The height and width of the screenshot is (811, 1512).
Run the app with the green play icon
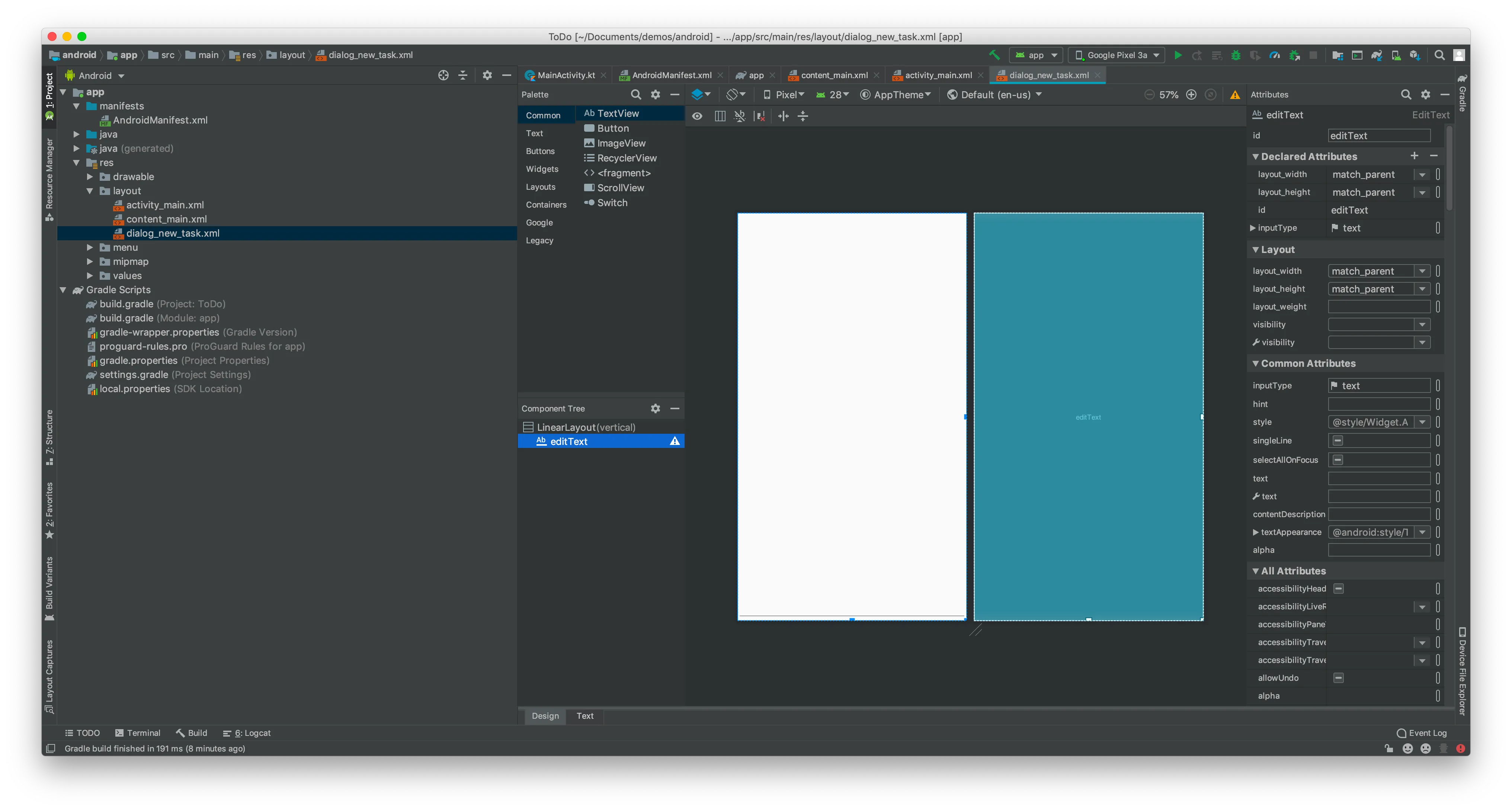tap(1178, 55)
